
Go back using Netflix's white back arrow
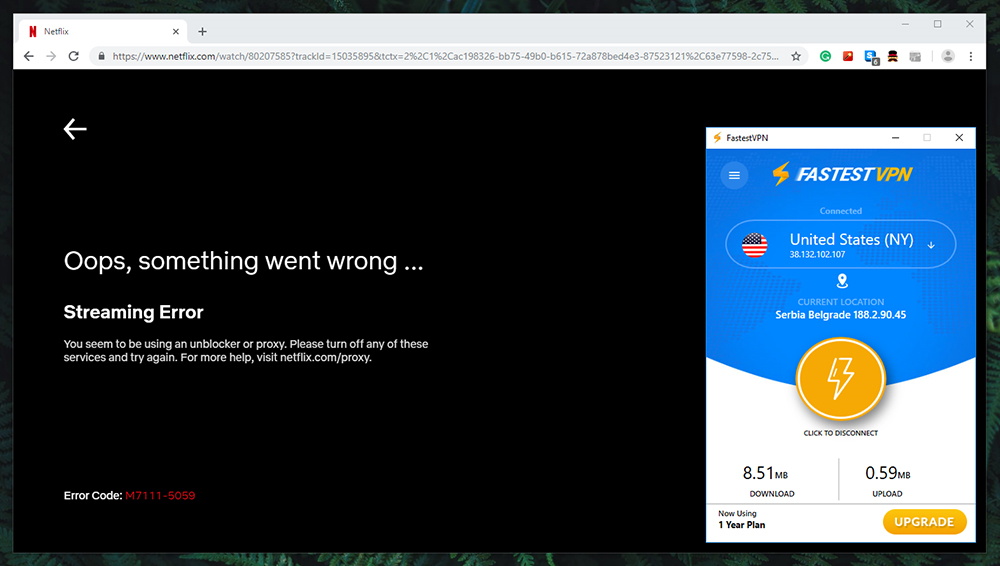[x=75, y=129]
